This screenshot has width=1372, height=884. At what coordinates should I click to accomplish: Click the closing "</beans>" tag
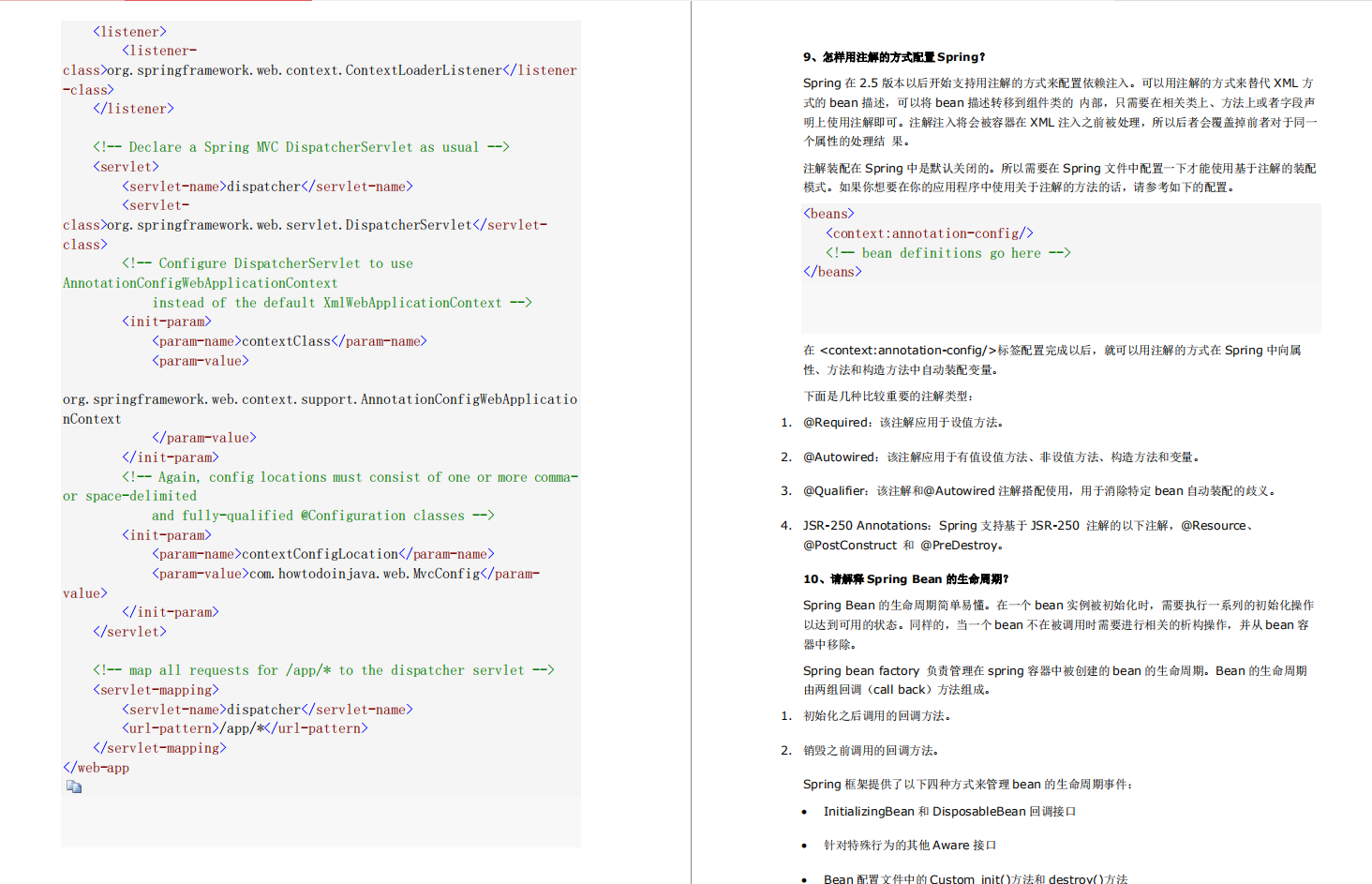click(833, 272)
